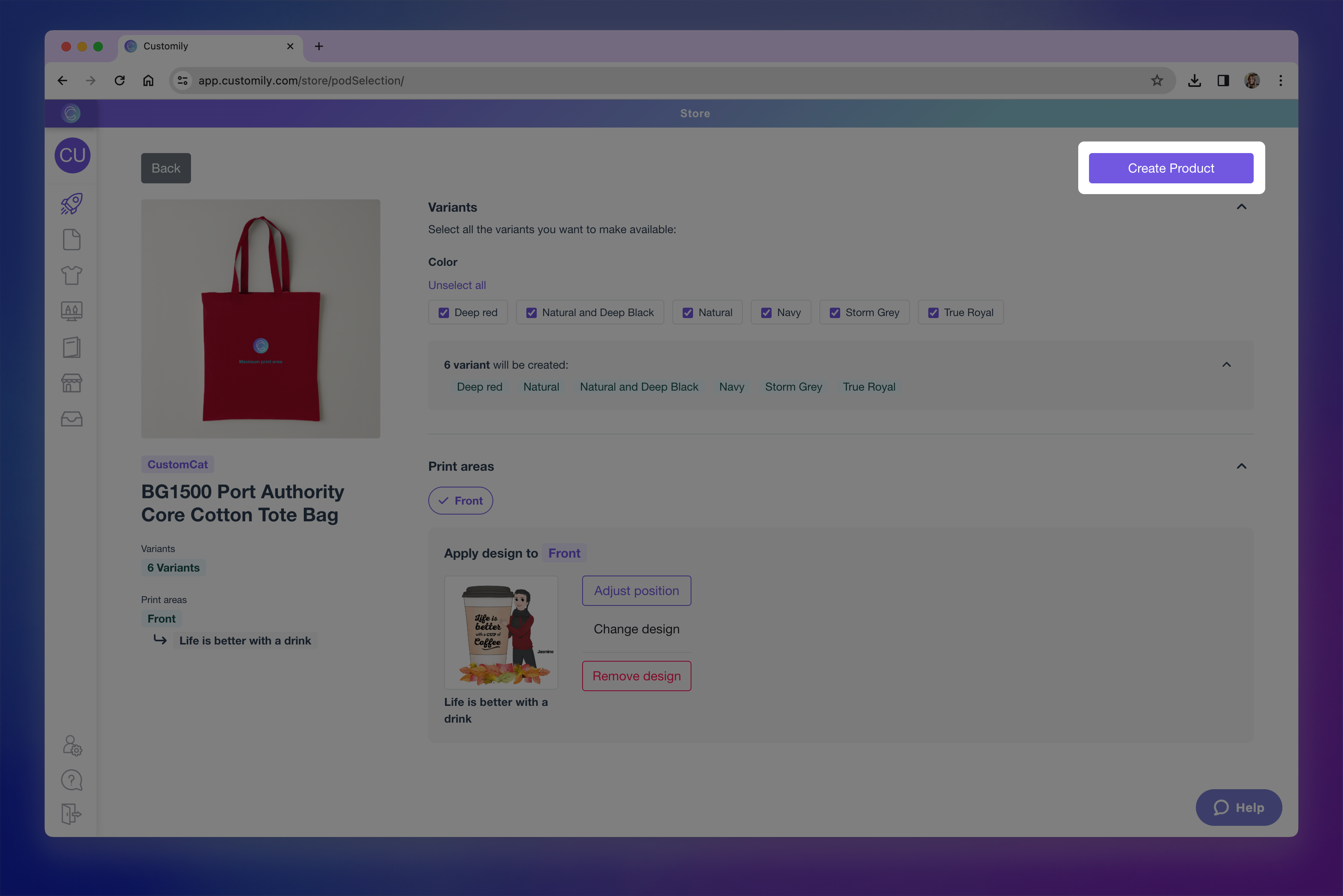
Task: Uncheck the True Royal color option
Action: coord(933,312)
